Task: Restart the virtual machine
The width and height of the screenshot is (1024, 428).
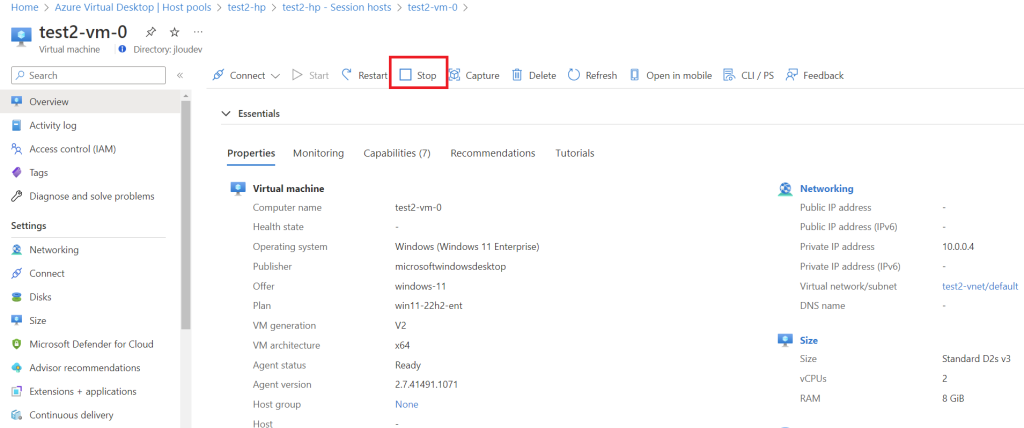Action: 364,75
